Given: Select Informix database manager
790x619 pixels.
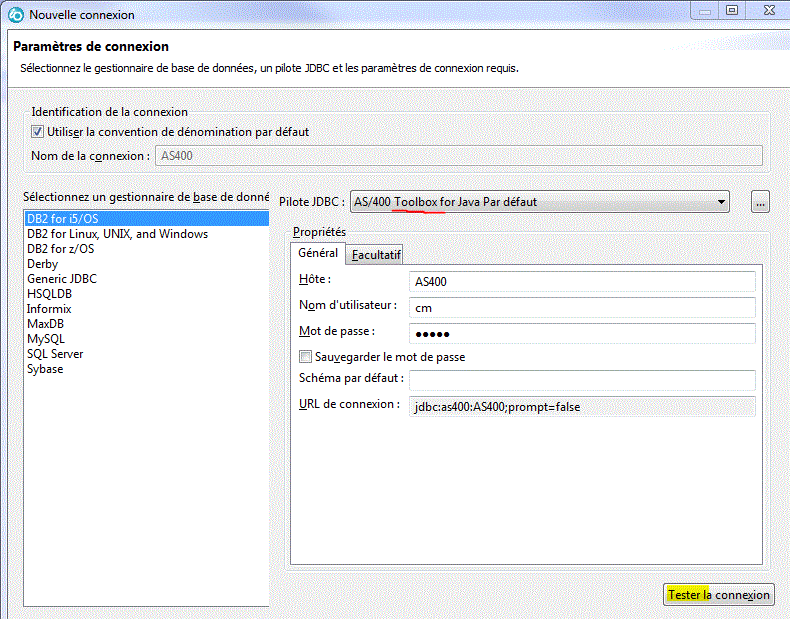Looking at the screenshot, I should [x=146, y=309].
